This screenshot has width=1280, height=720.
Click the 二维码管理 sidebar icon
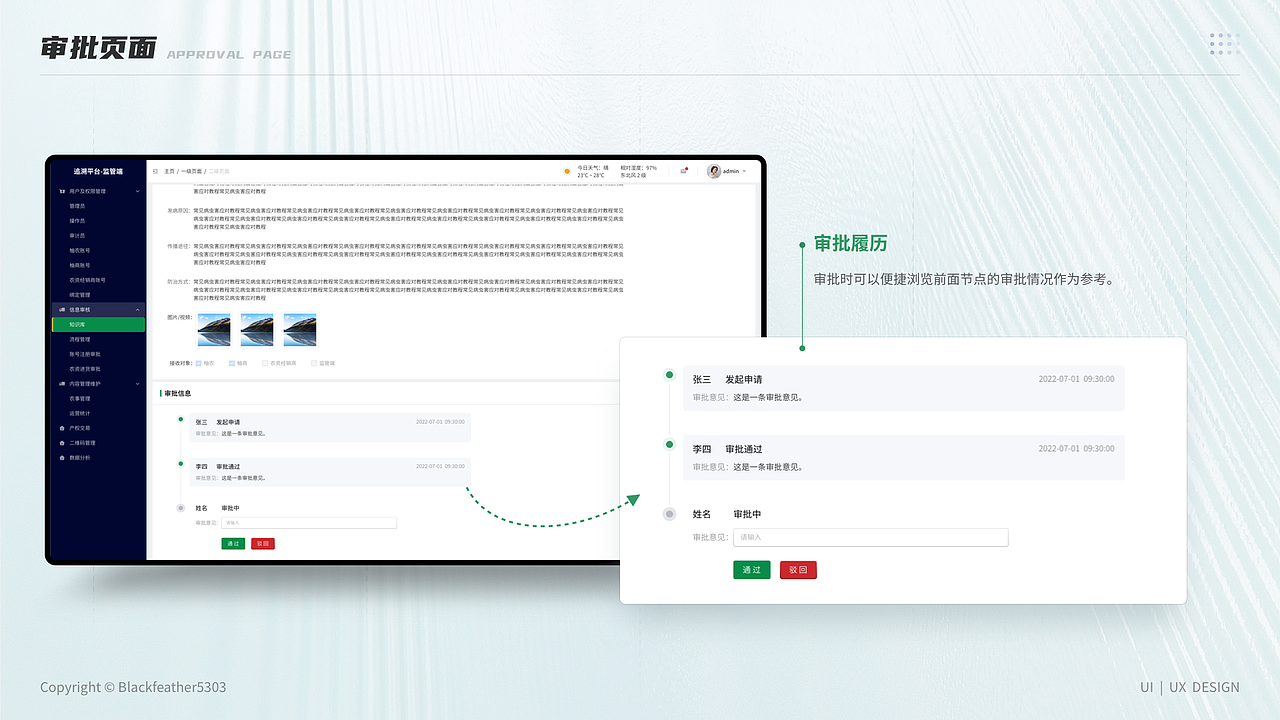[62, 441]
